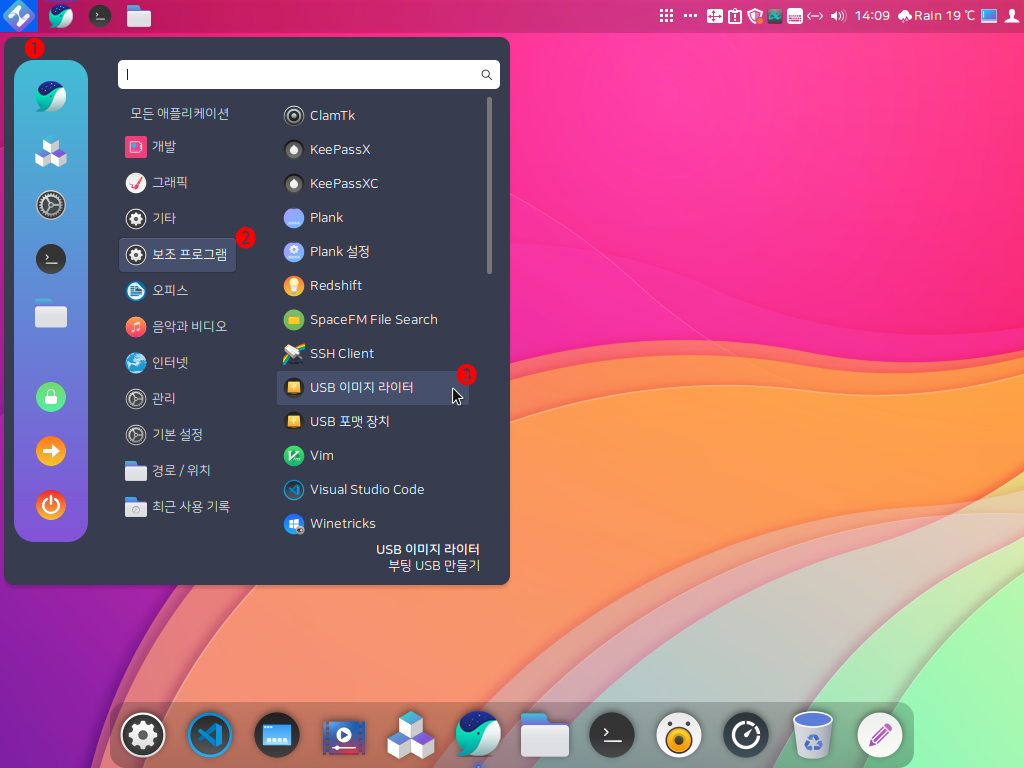Show 모든 애플리케이션 list
This screenshot has height=768, width=1024.
coord(180,114)
